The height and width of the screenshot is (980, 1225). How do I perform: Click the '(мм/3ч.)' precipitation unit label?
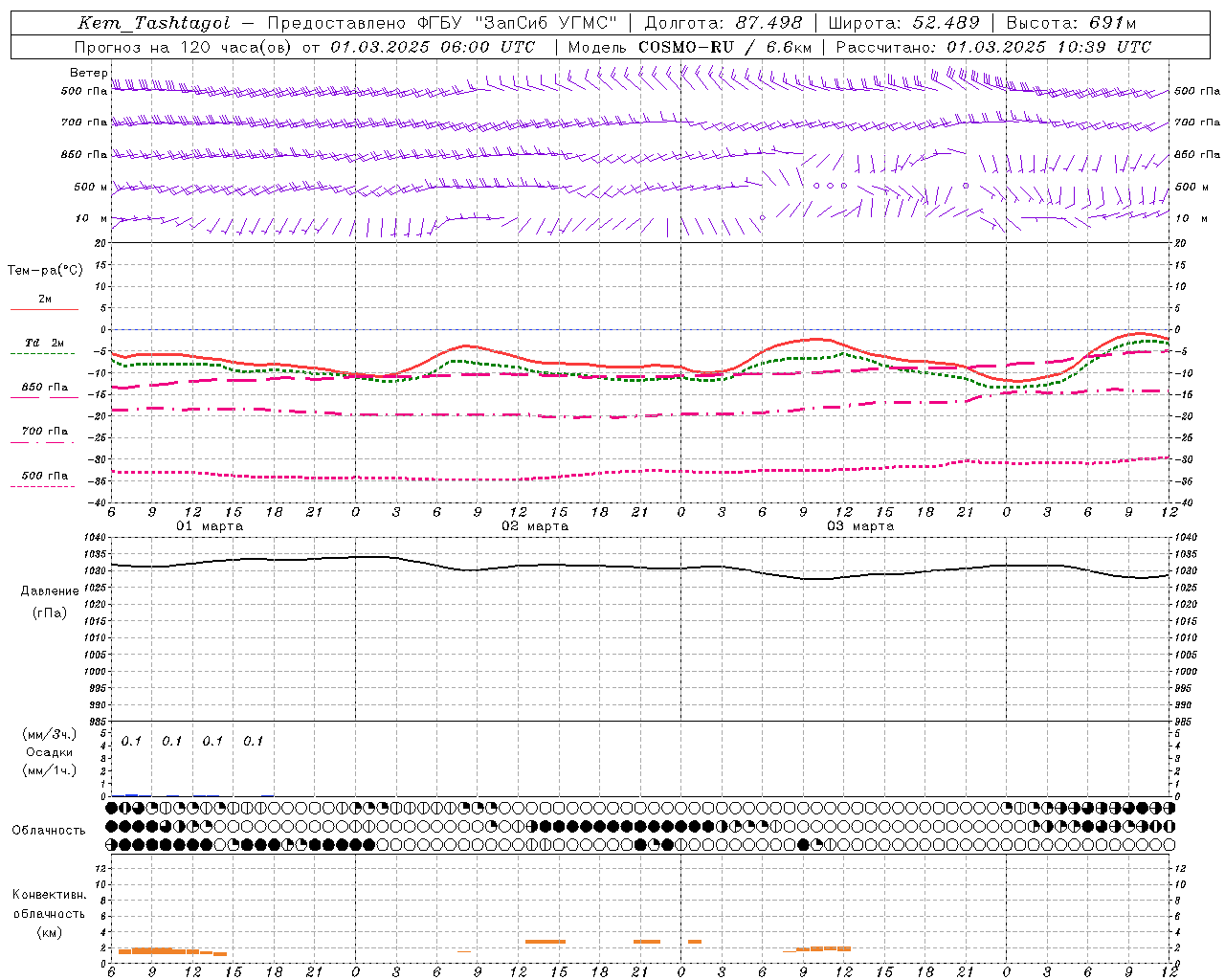(x=50, y=734)
